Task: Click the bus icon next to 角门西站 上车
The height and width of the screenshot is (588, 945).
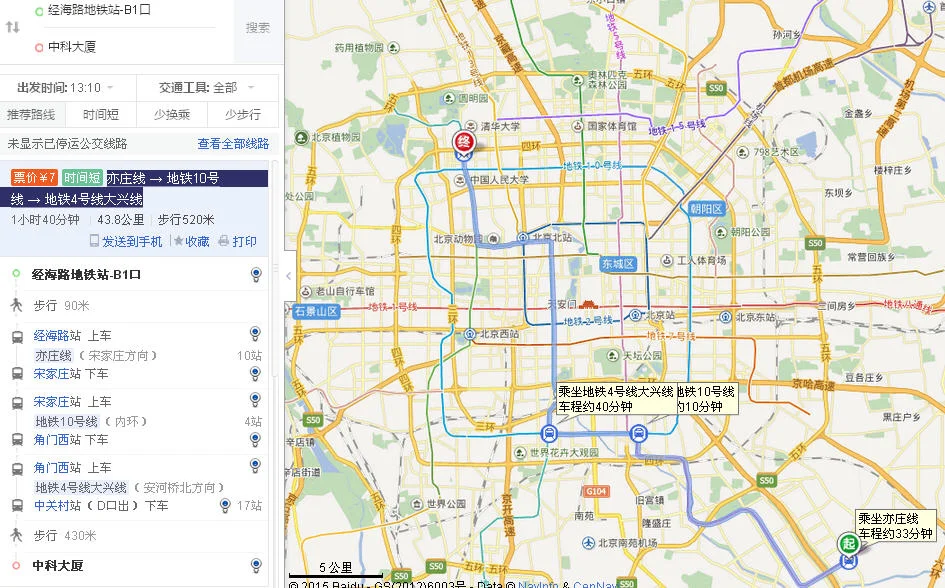Action: pyautogui.click(x=17, y=466)
